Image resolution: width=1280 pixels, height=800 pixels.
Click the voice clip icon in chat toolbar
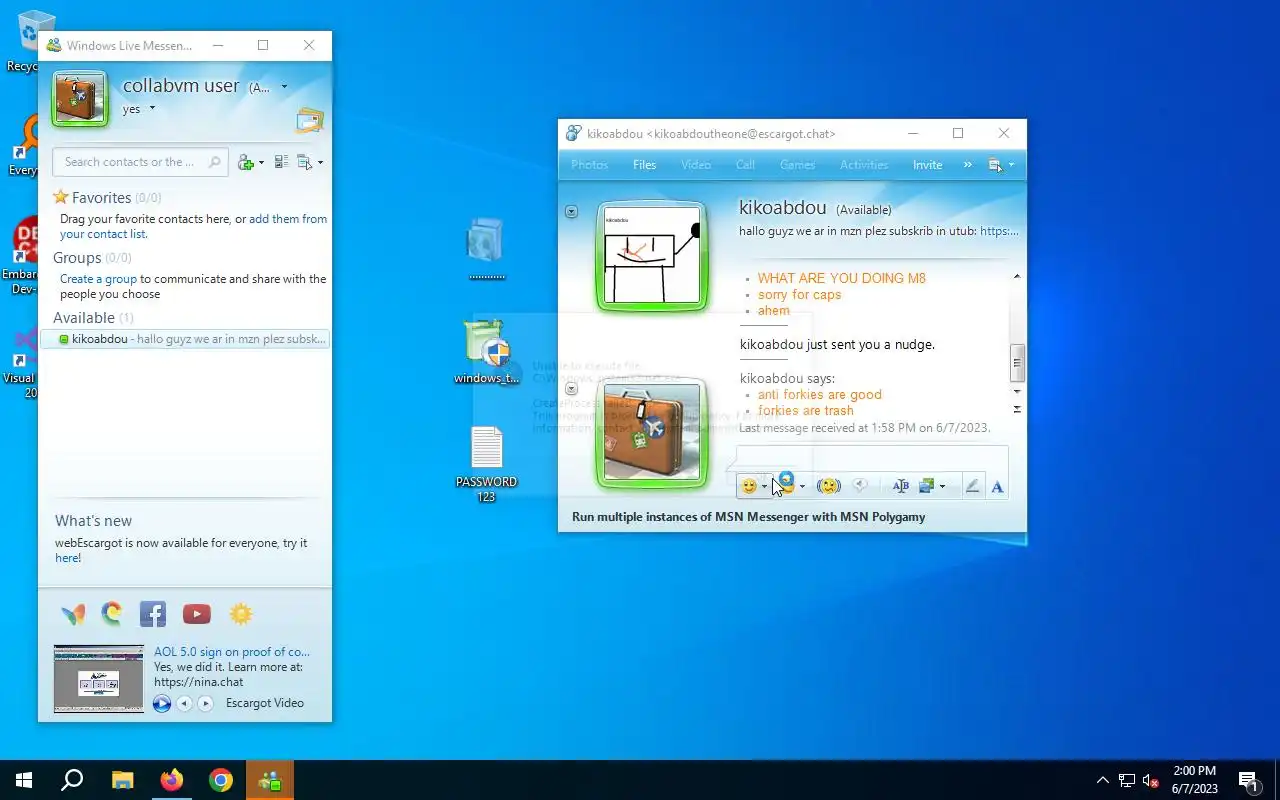[x=859, y=487]
